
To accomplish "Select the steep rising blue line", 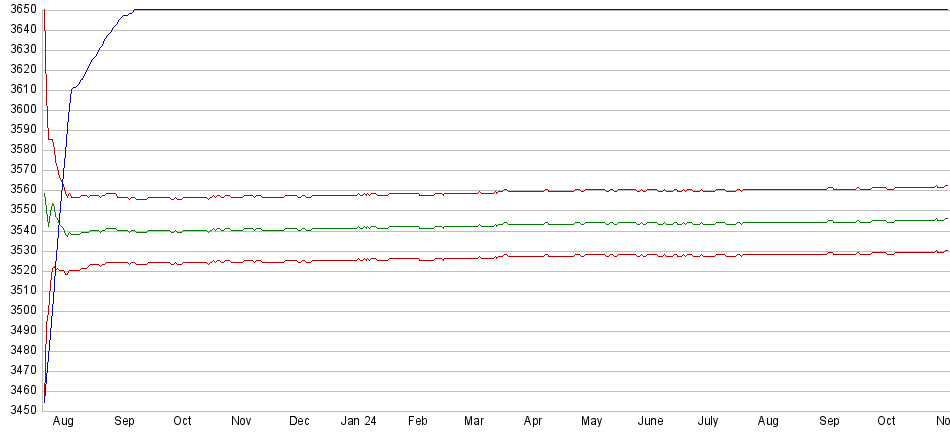I will [x=68, y=120].
